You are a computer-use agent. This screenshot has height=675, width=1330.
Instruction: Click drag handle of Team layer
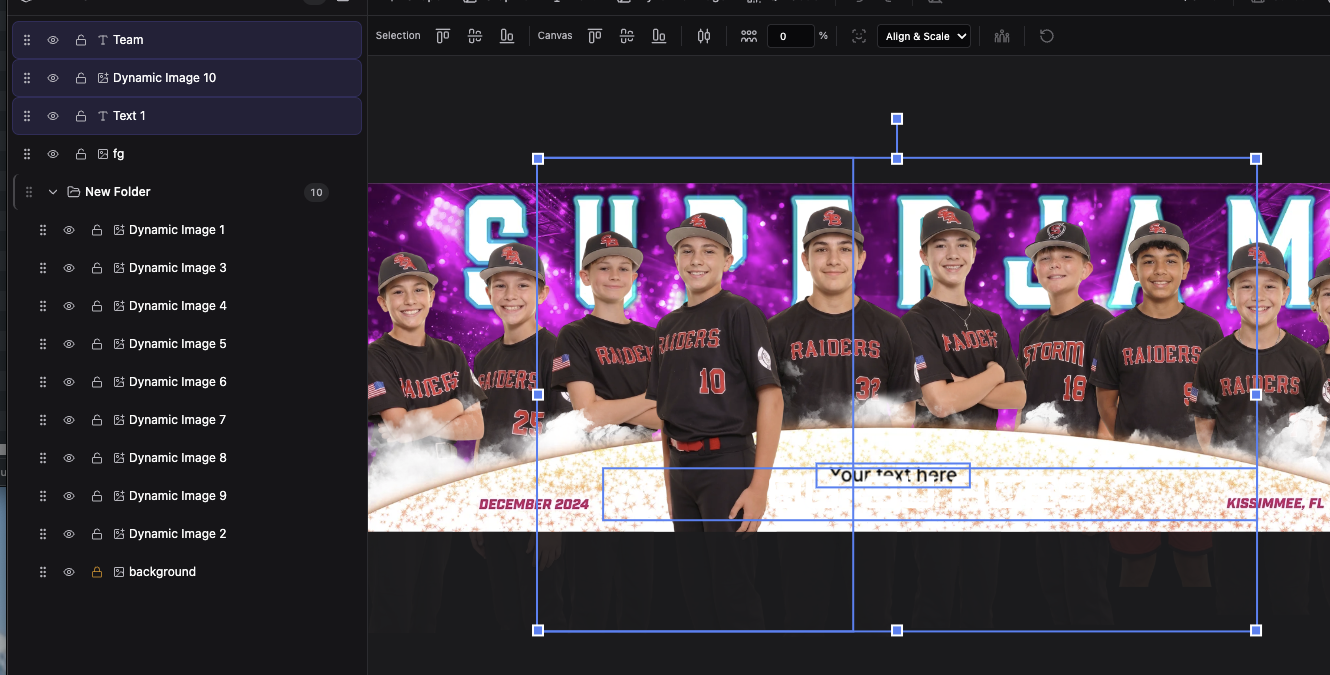[x=27, y=40]
